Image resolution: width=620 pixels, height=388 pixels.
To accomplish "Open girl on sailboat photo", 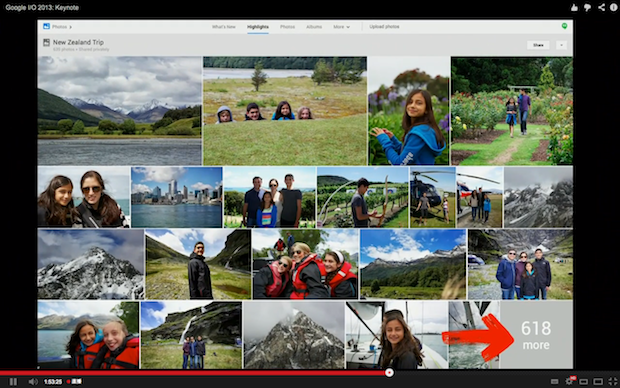I will coord(397,335).
